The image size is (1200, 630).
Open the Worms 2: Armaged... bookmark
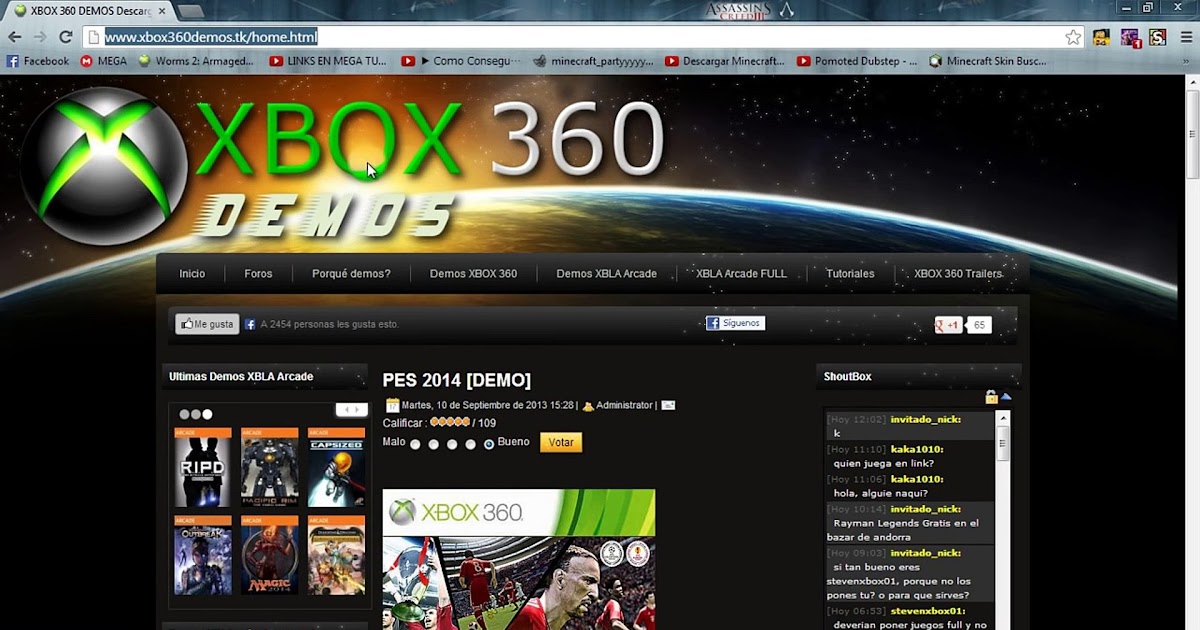click(x=196, y=61)
